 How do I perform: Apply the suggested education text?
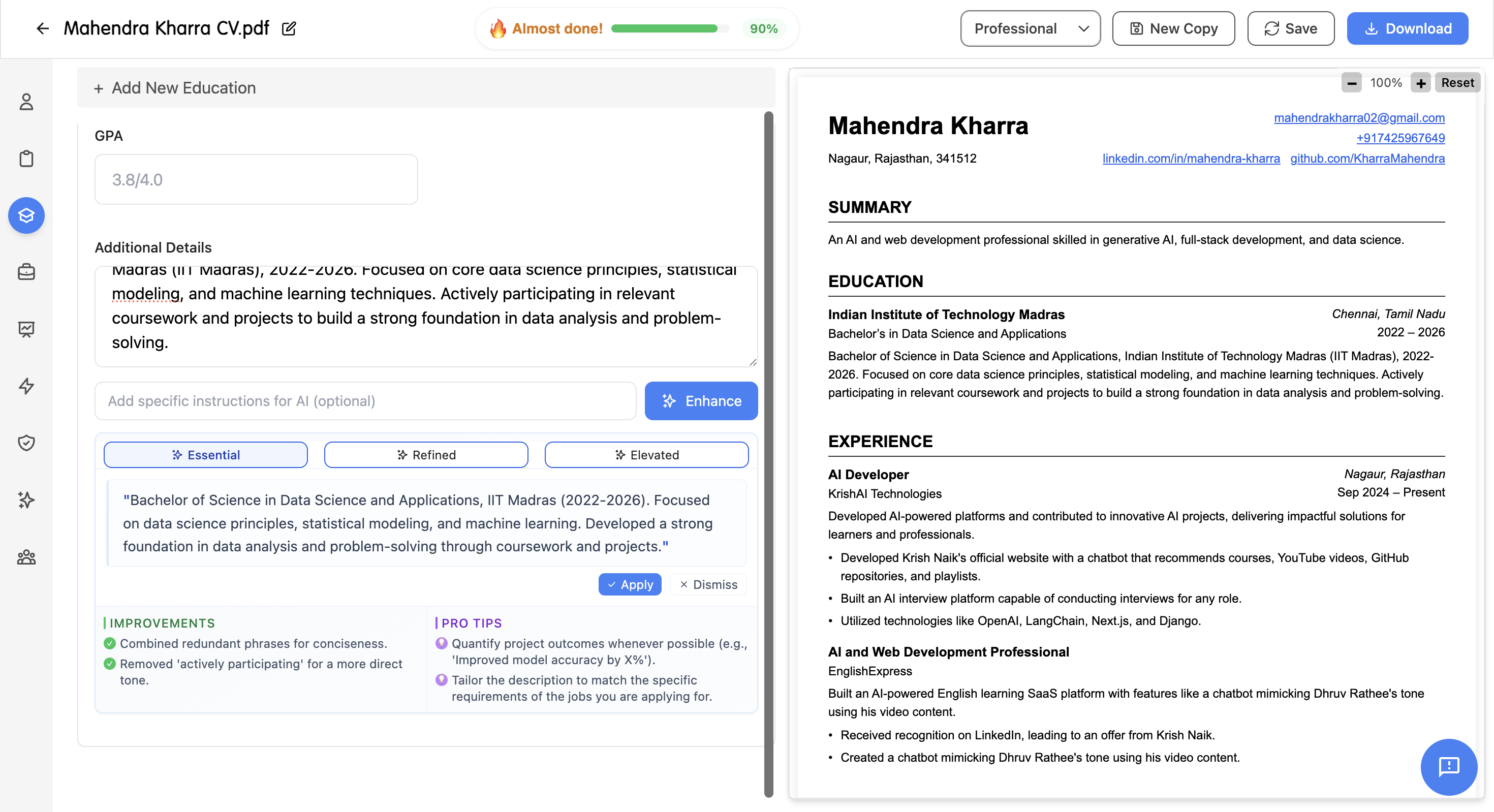629,585
